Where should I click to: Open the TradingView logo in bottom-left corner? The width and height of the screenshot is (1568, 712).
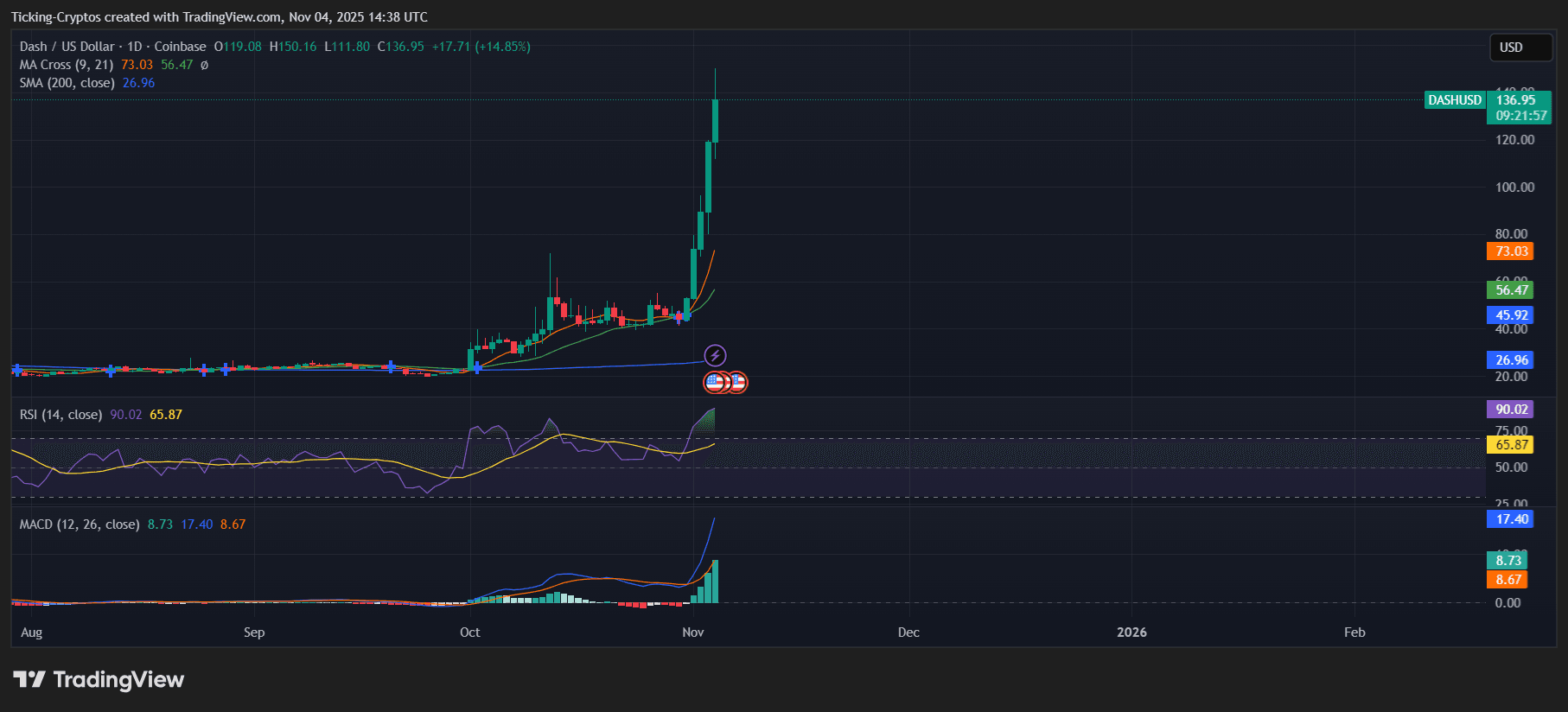pos(99,680)
